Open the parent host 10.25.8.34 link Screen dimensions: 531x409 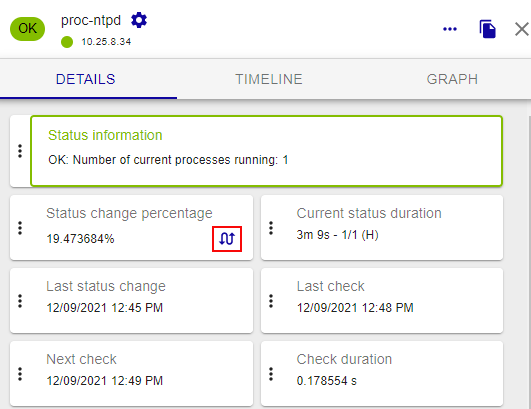106,42
